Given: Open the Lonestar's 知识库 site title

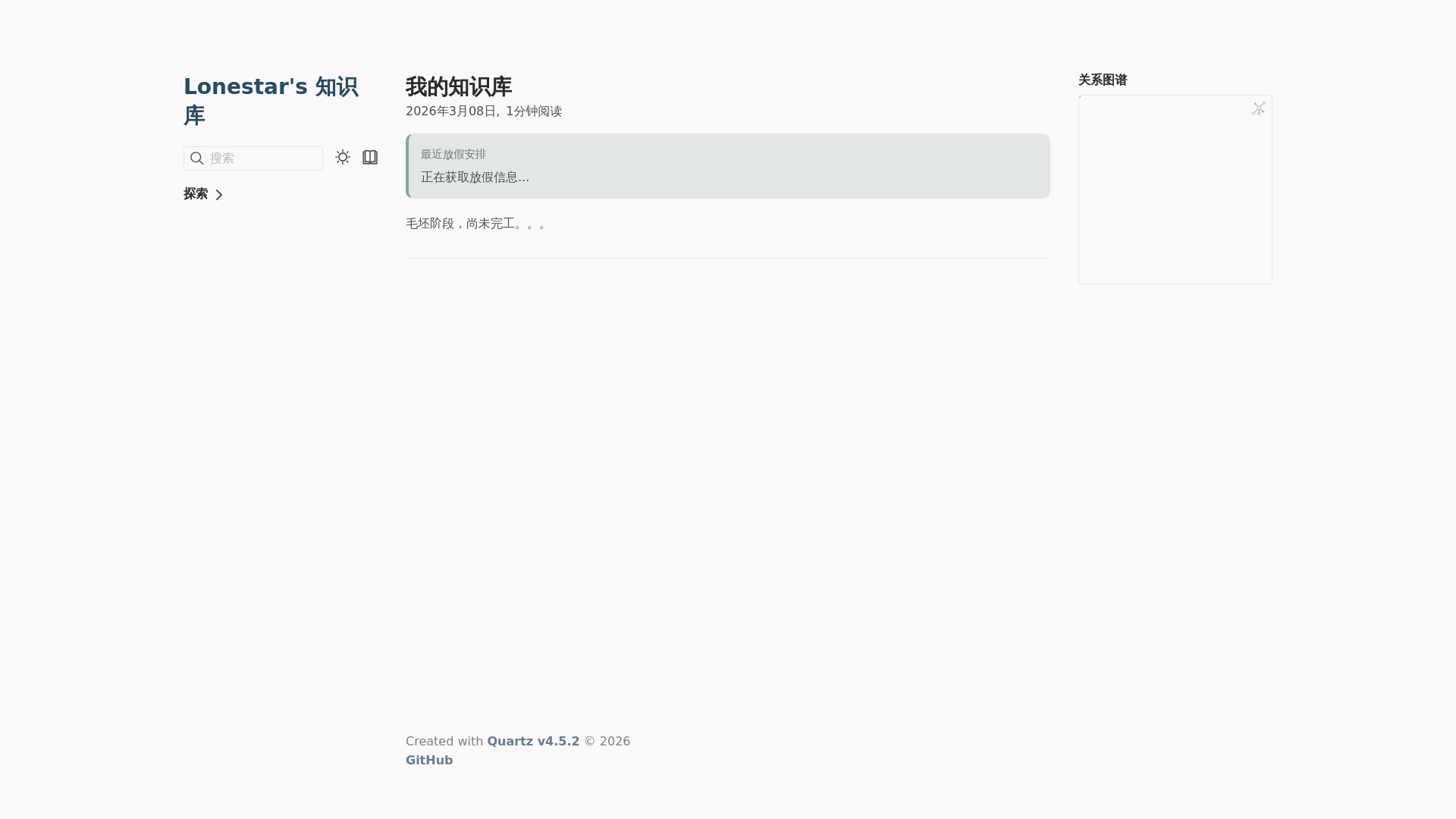Looking at the screenshot, I should pyautogui.click(x=271, y=101).
